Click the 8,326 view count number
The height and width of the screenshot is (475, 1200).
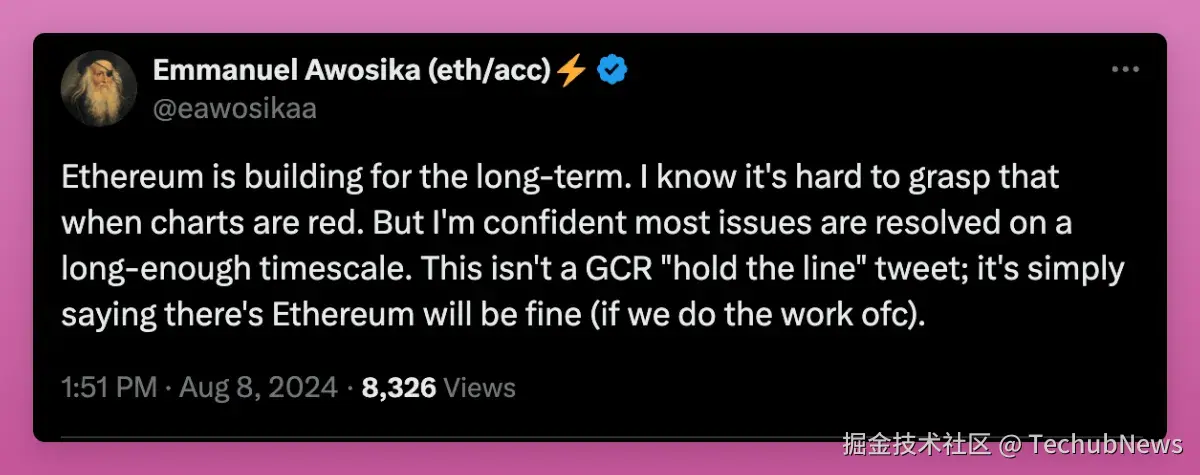click(x=398, y=387)
